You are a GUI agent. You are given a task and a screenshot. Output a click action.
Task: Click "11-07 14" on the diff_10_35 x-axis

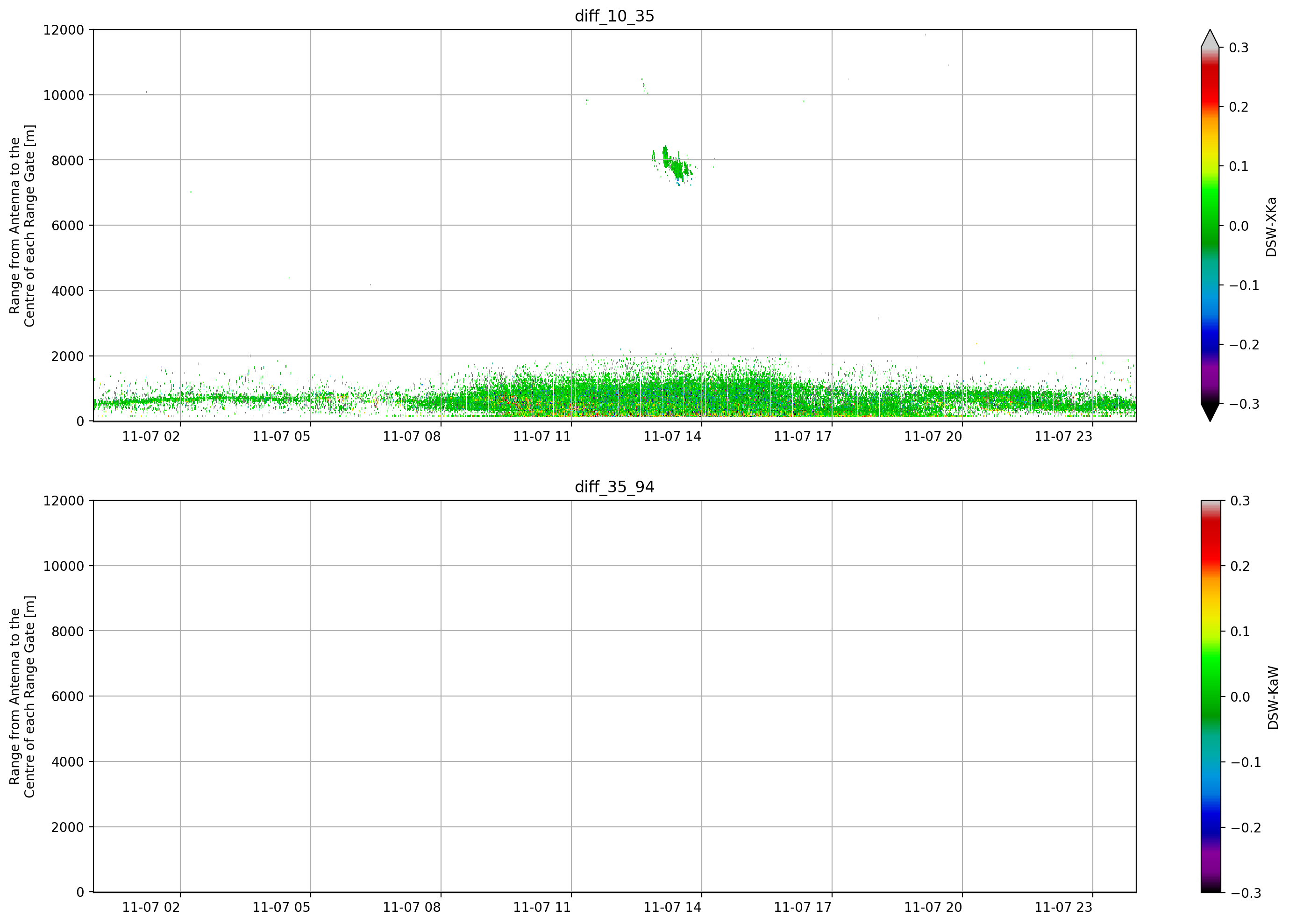tap(672, 436)
